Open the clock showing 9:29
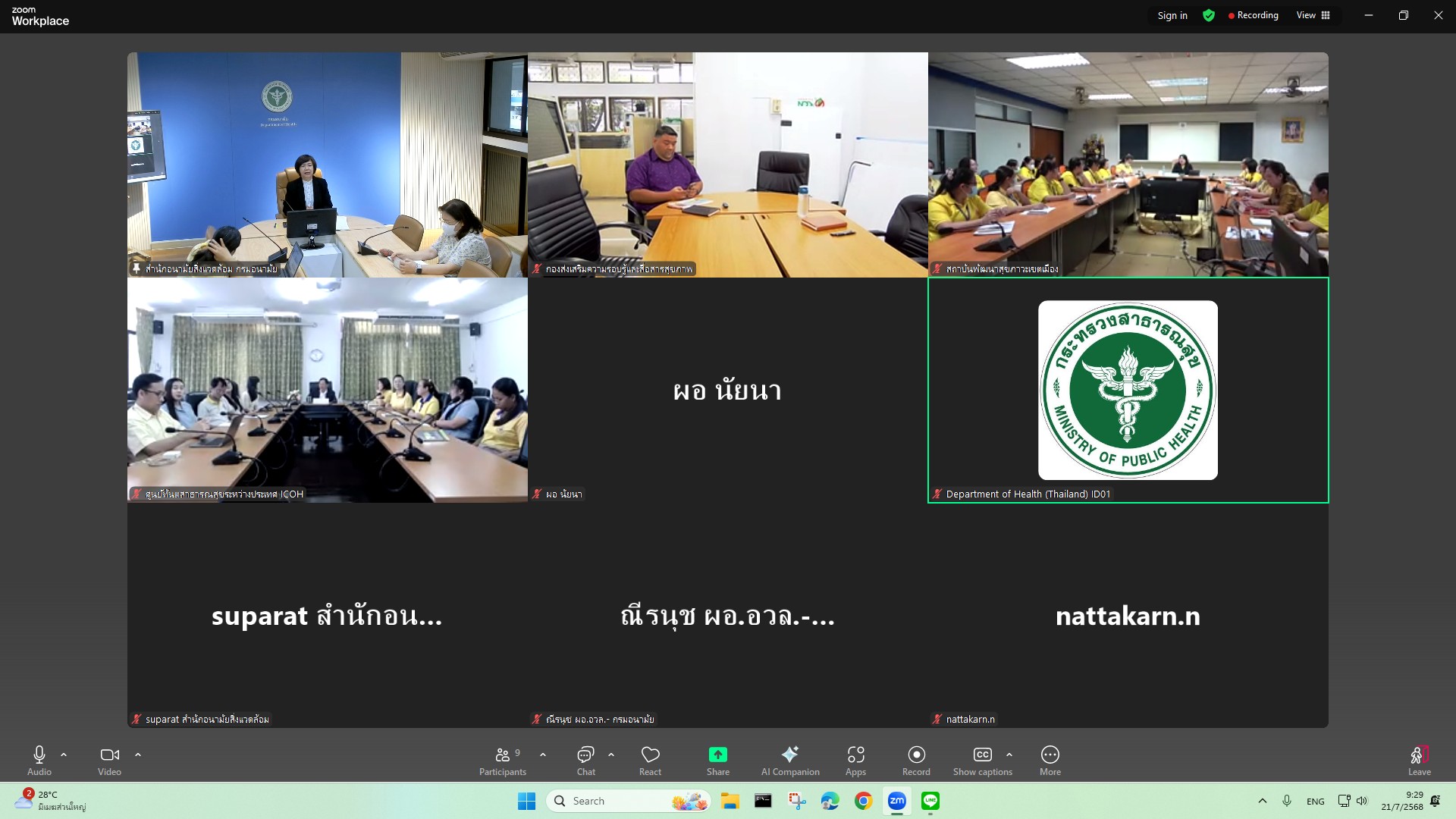 (x=1401, y=801)
